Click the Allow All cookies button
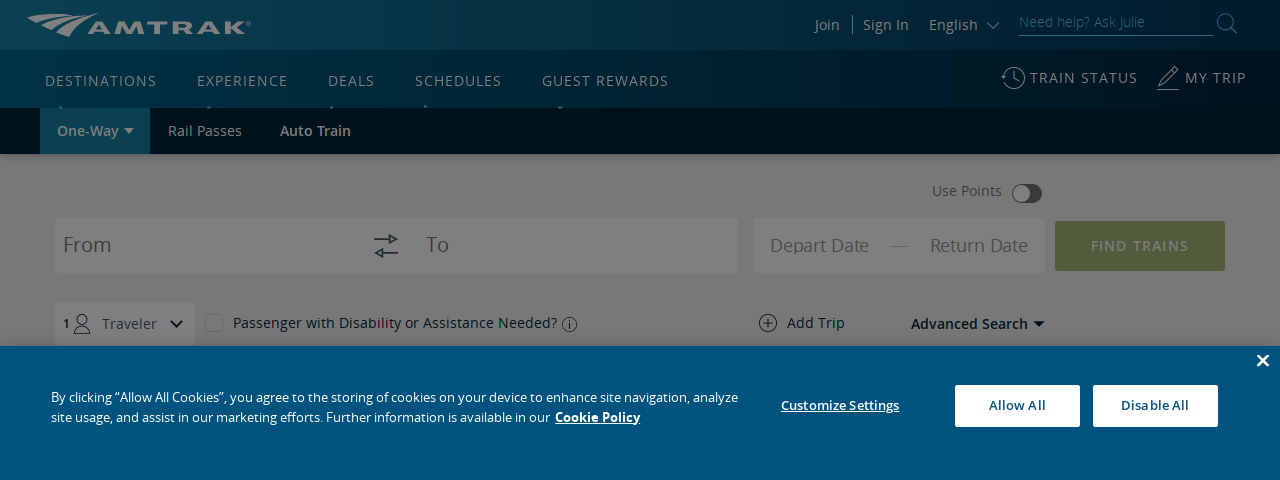This screenshot has width=1280, height=480. pos(1017,406)
